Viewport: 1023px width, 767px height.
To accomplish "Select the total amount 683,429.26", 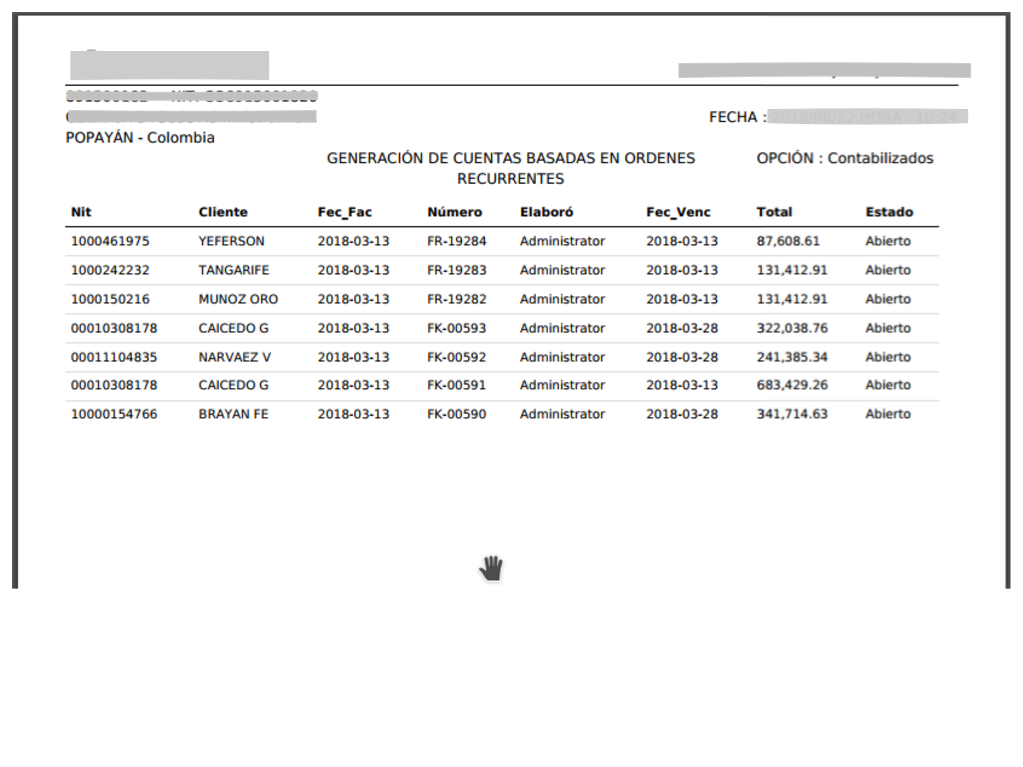I will 792,385.
